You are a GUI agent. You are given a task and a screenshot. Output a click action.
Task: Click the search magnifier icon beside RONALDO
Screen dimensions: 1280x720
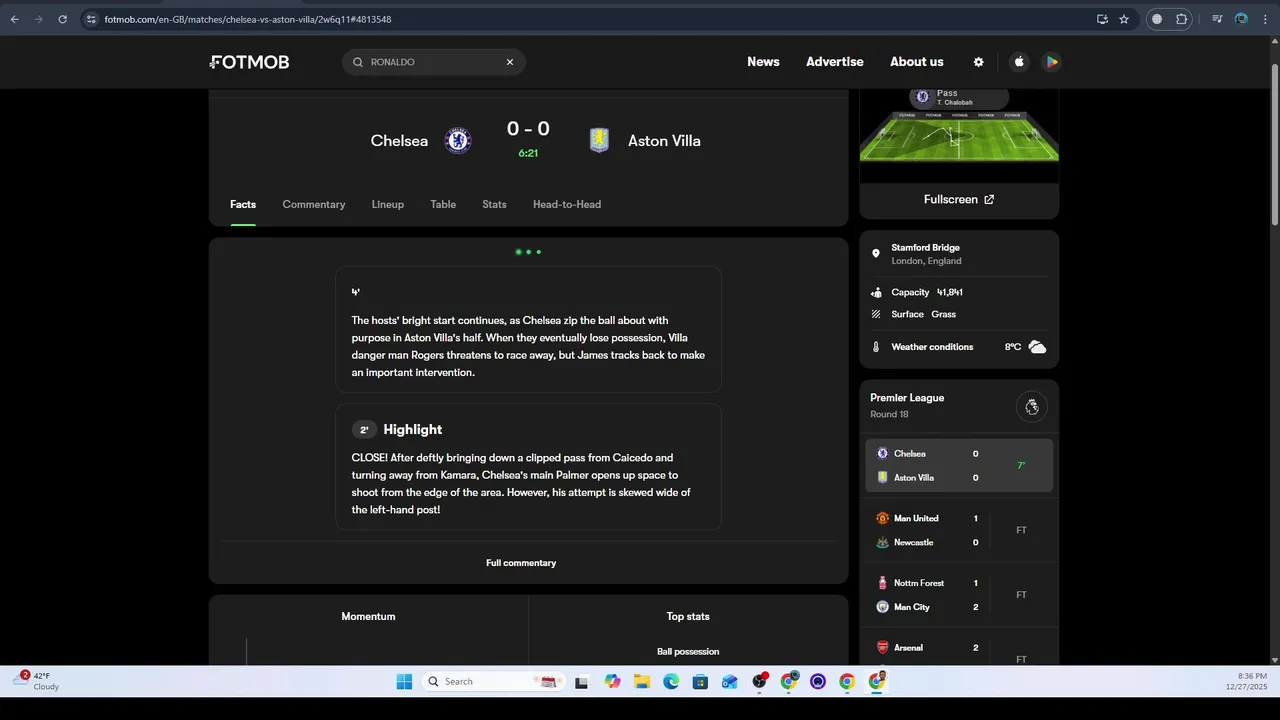pyautogui.click(x=357, y=62)
